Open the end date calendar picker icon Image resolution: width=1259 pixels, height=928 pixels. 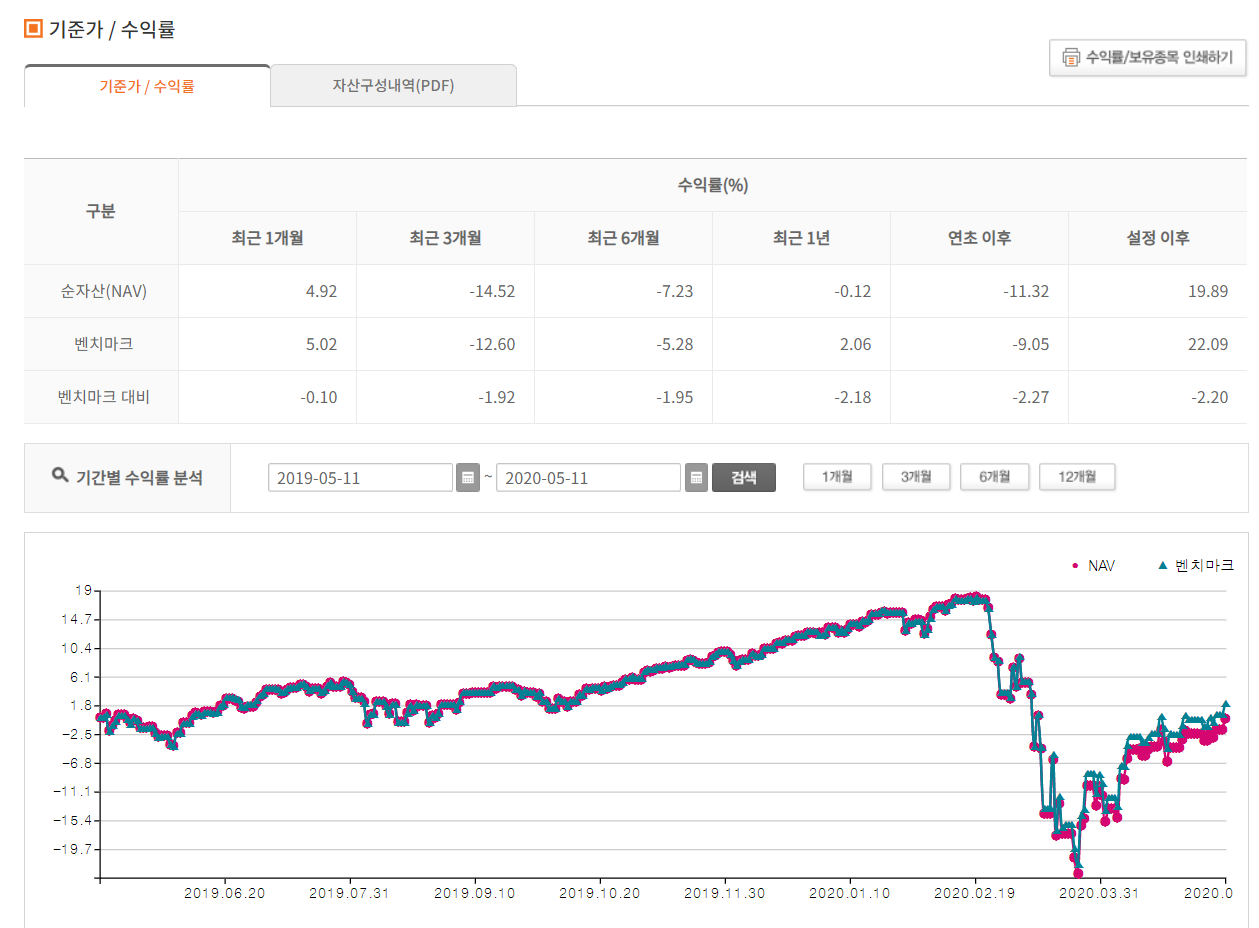click(696, 478)
